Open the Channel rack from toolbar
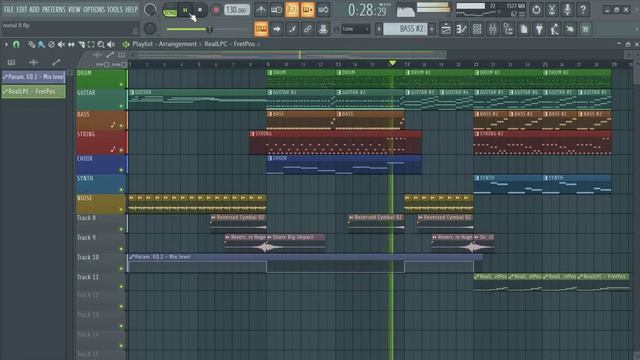Image resolution: width=640 pixels, height=360 pixels. click(x=477, y=29)
